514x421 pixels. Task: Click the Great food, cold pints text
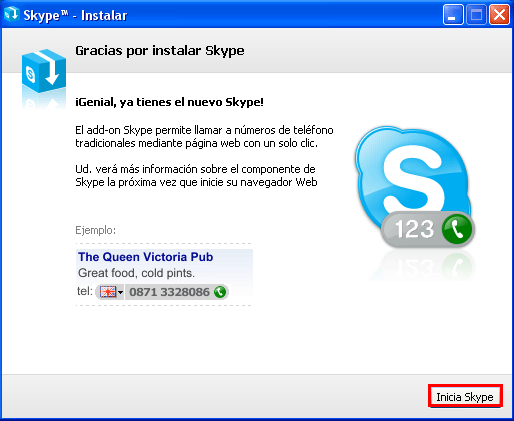[136, 273]
